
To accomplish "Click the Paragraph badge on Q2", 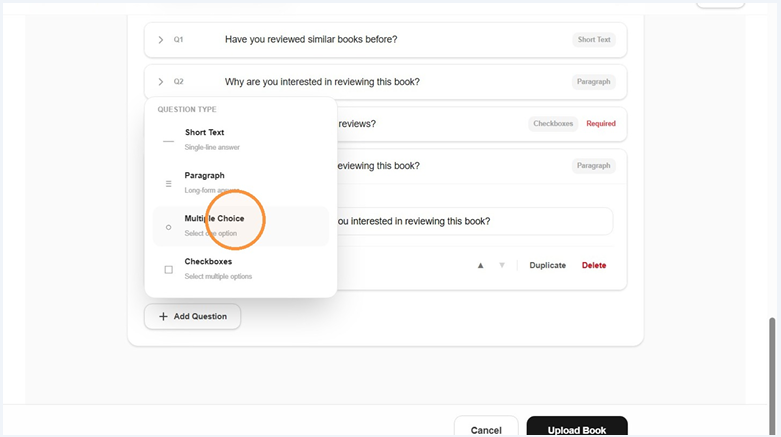I will 593,81.
